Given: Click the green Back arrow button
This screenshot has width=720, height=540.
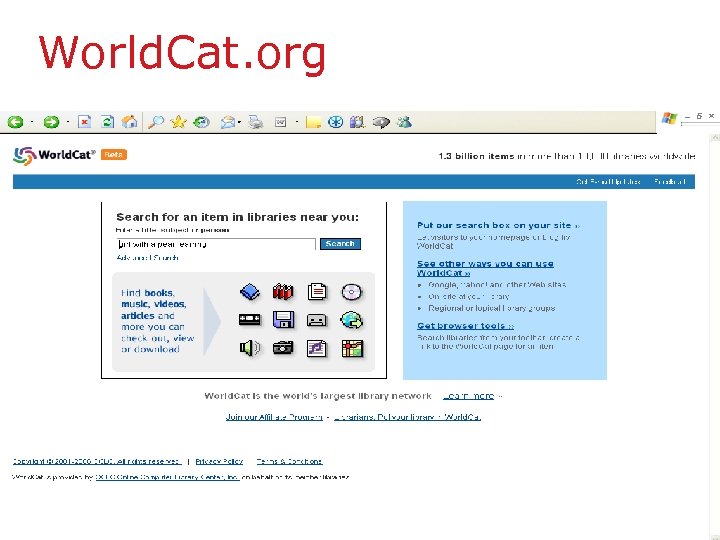Looking at the screenshot, I should [16, 122].
